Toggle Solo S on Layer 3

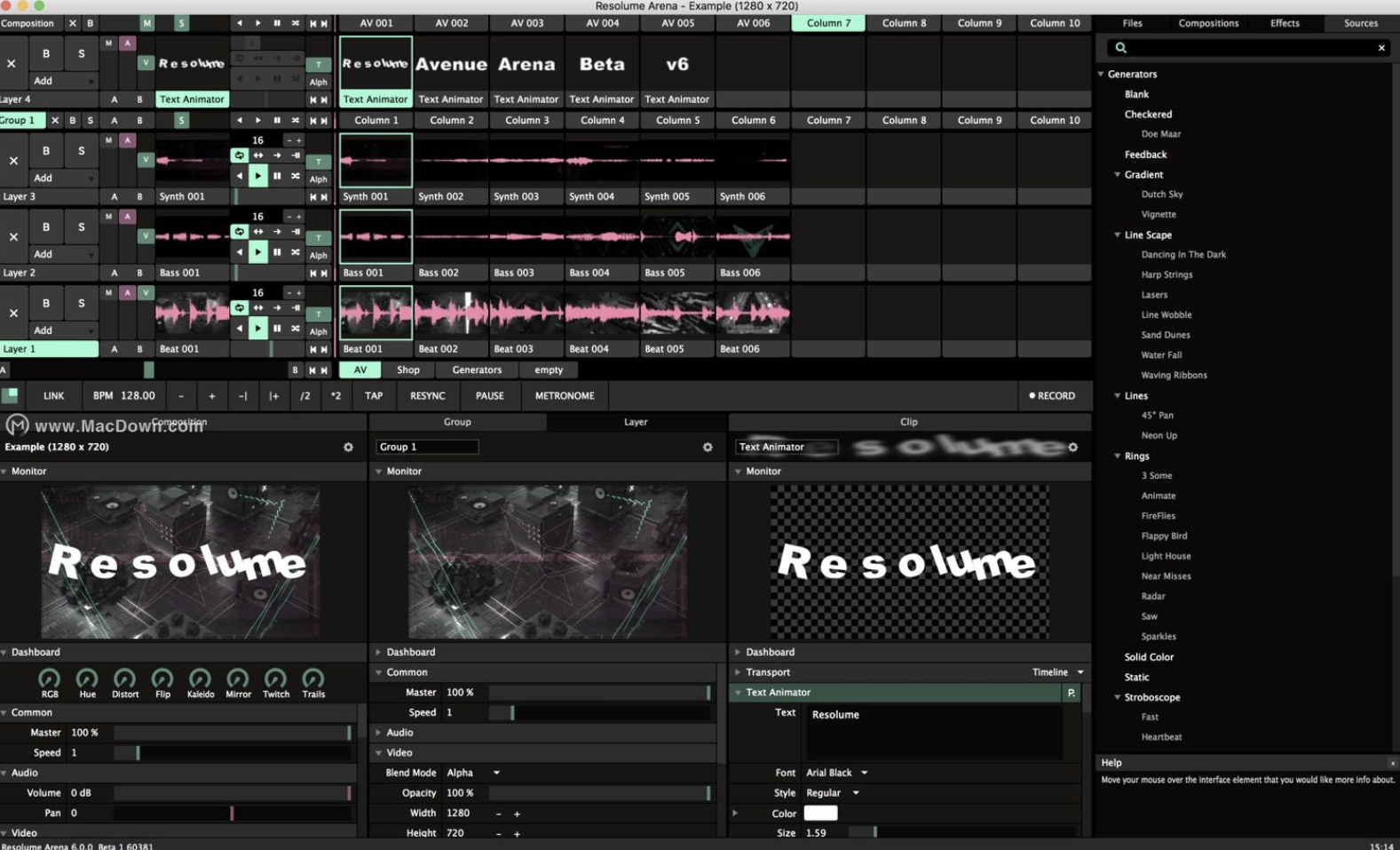pos(82,151)
